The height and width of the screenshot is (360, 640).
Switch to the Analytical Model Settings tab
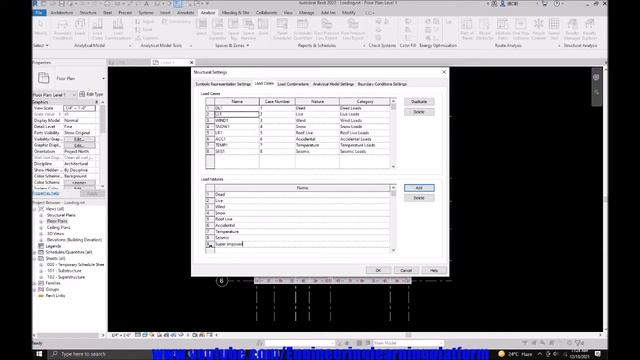(333, 84)
